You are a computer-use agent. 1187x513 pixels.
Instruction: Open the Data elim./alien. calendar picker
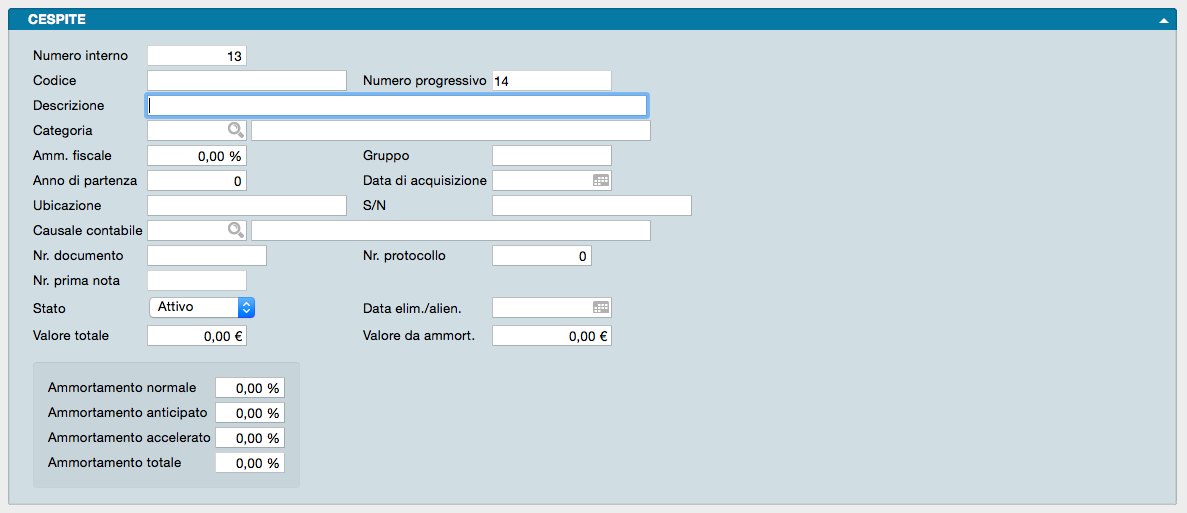pyautogui.click(x=600, y=308)
